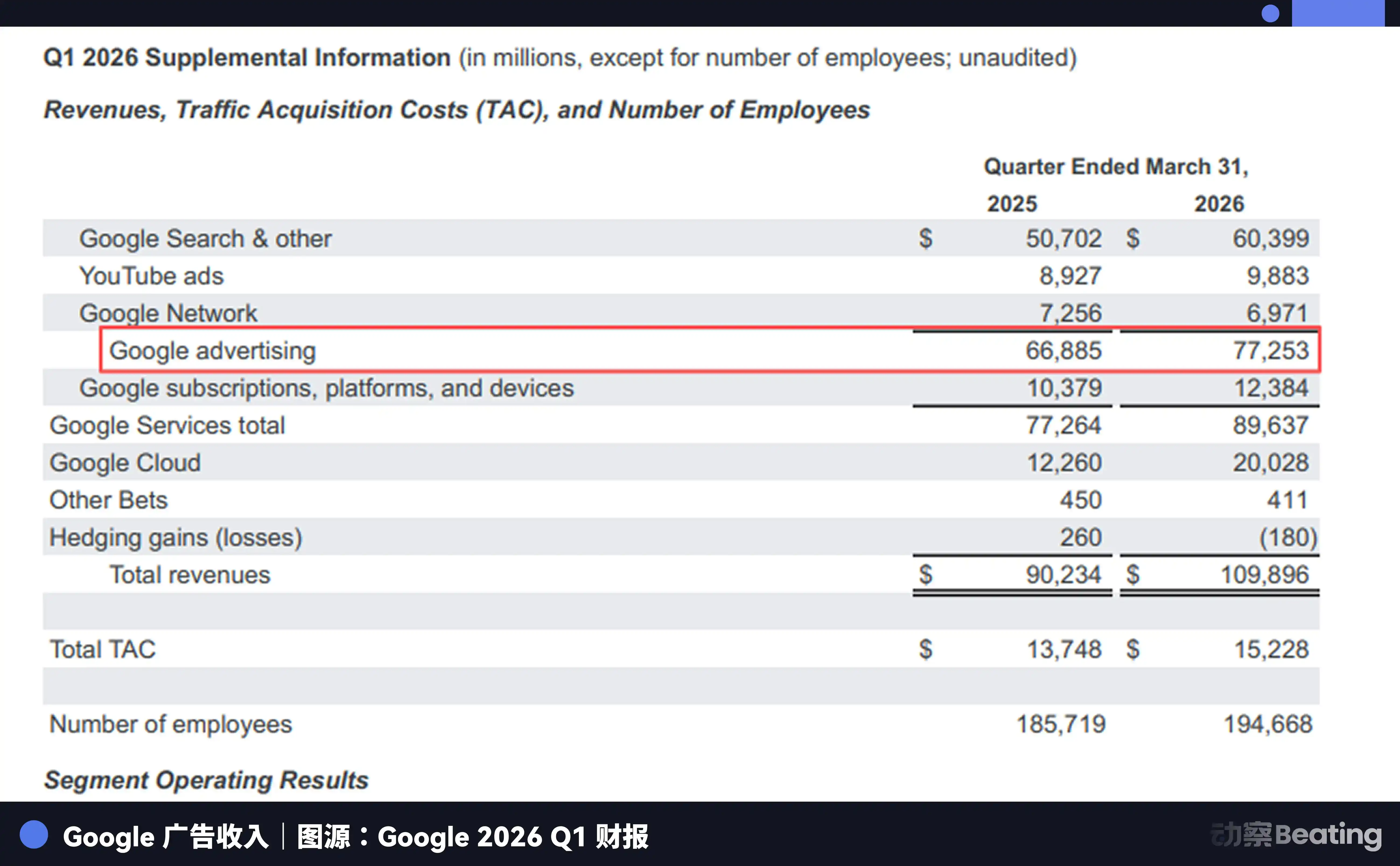Click the 2025 column header
This screenshot has height=866, width=1400.
pyautogui.click(x=1012, y=204)
